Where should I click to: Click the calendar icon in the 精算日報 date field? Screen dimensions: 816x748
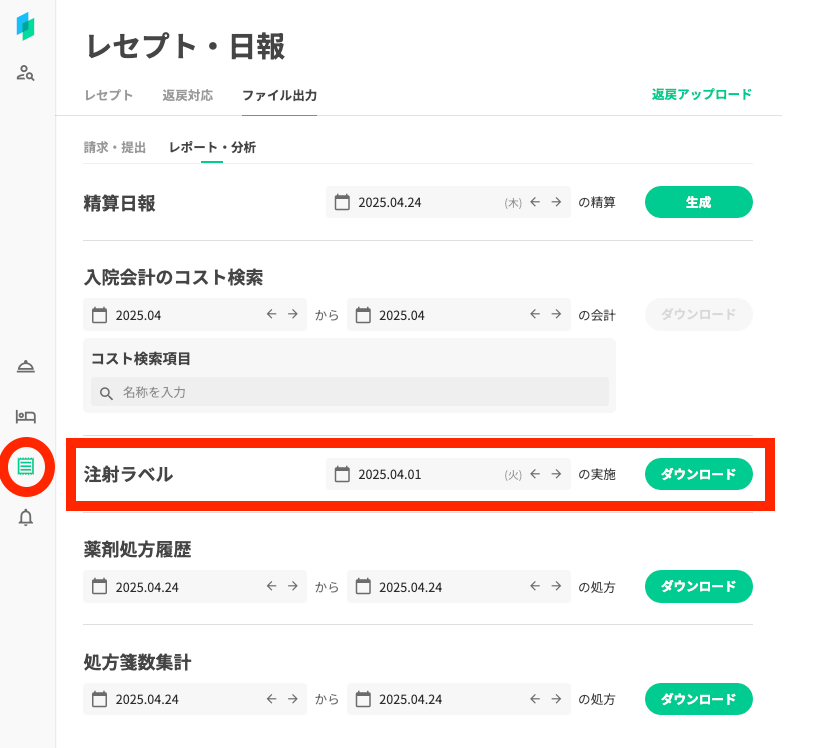342,202
